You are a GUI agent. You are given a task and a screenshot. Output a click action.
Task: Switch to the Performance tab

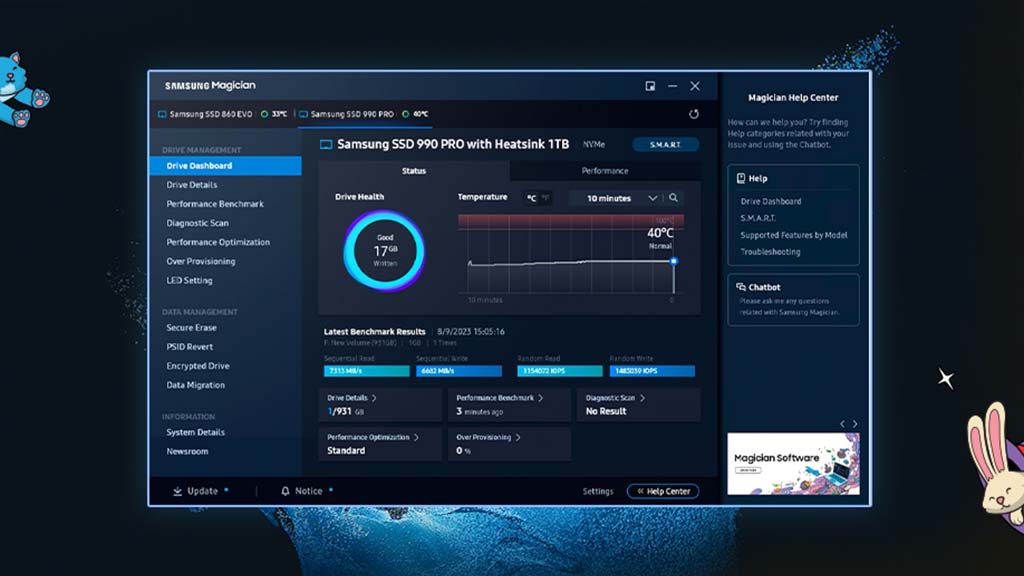(x=605, y=171)
